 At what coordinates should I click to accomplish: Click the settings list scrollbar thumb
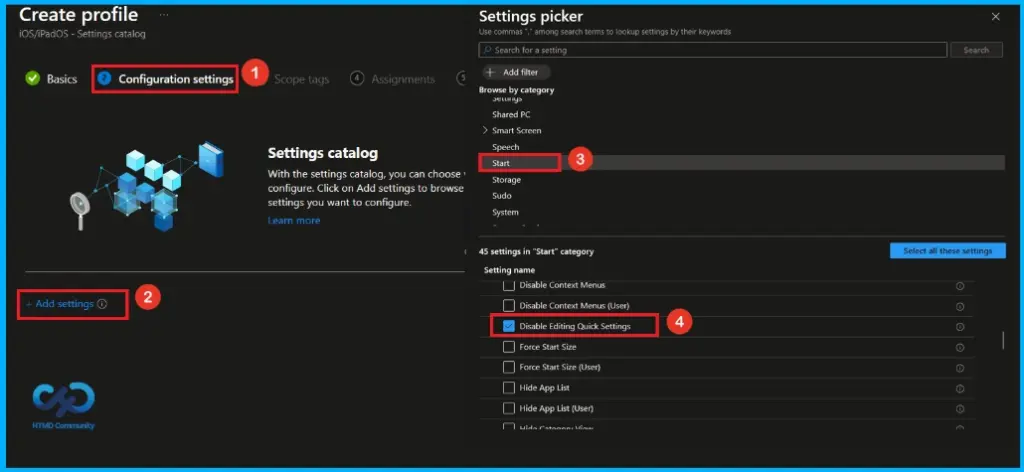pyautogui.click(x=1004, y=340)
